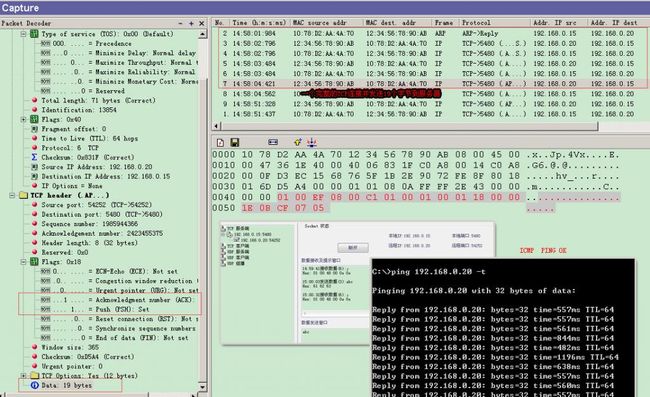
Task: Sort by the Time column header
Action: click(260, 23)
